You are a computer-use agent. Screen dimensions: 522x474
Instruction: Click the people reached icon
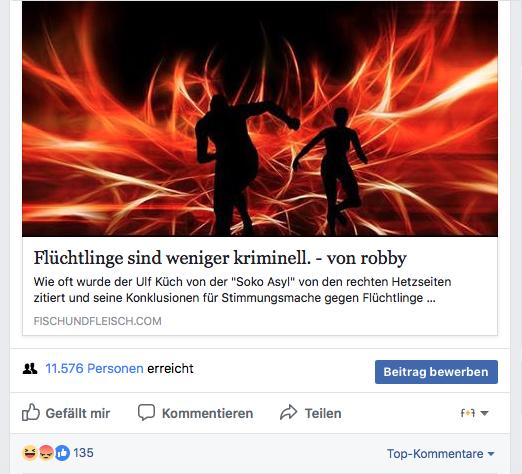click(x=30, y=368)
